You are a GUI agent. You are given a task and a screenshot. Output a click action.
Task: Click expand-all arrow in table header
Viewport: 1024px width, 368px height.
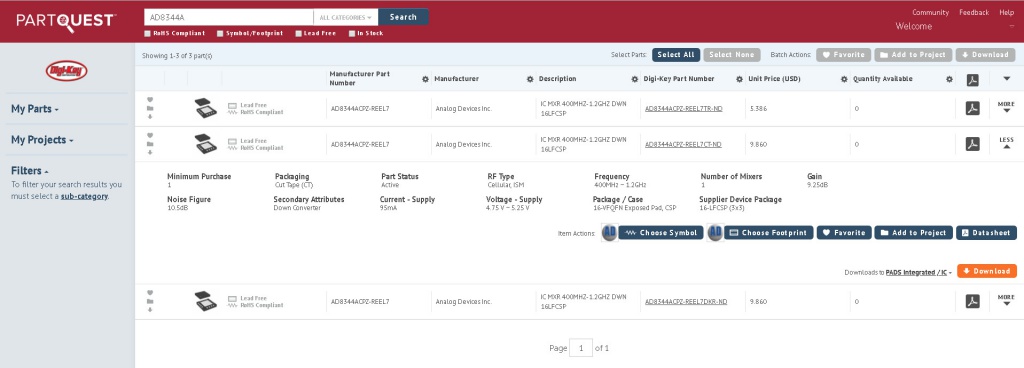pyautogui.click(x=1006, y=79)
